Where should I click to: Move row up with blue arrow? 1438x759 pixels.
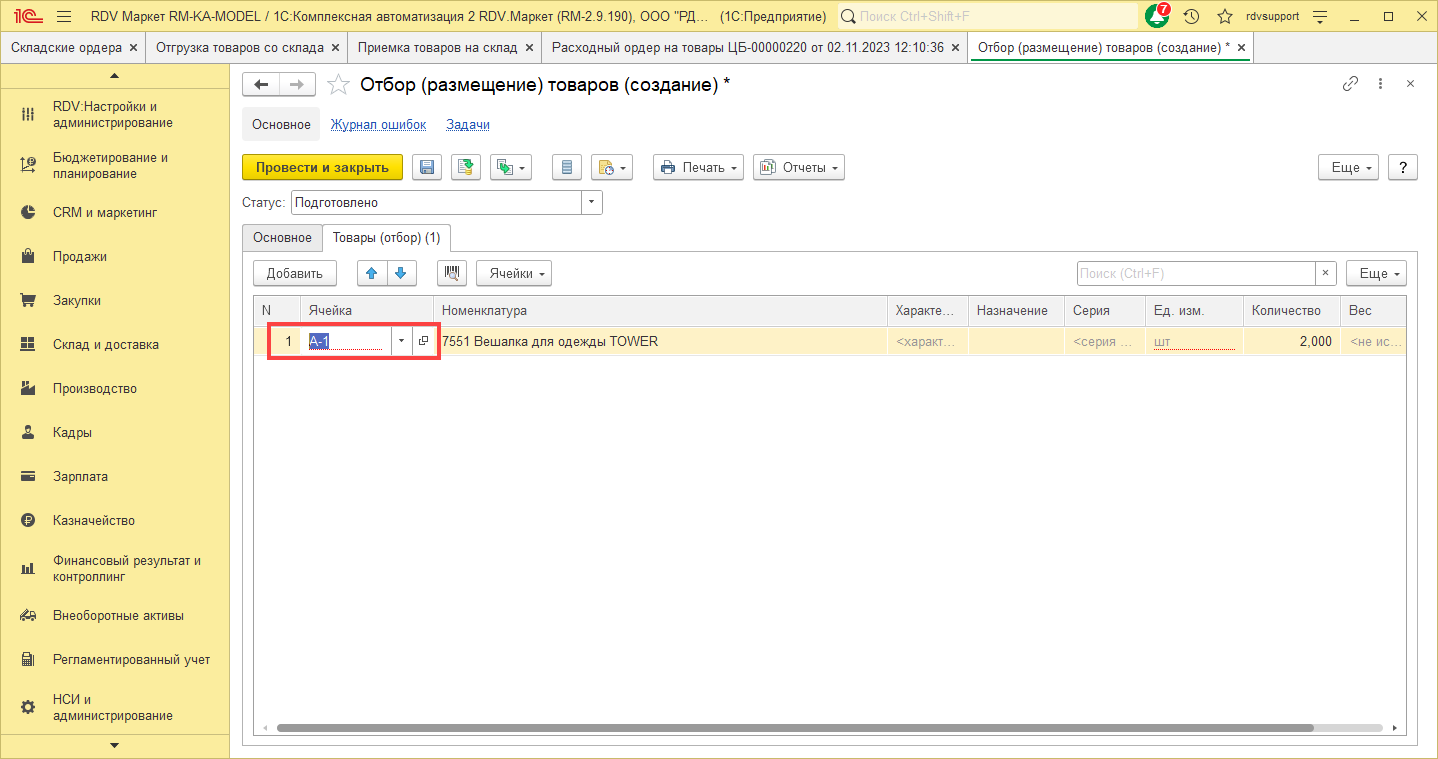(x=372, y=273)
